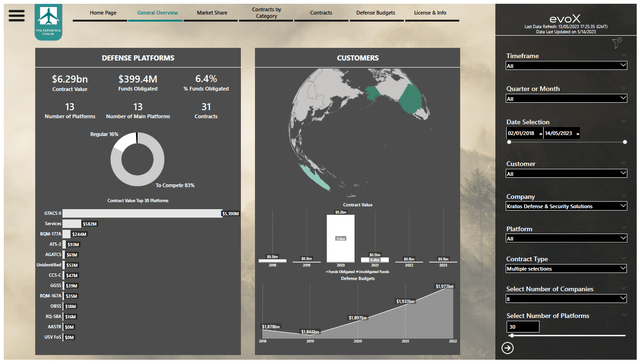Click the Select Number of Platforms slider handle
Screen dimensions: 640x363
click(x=512, y=336)
